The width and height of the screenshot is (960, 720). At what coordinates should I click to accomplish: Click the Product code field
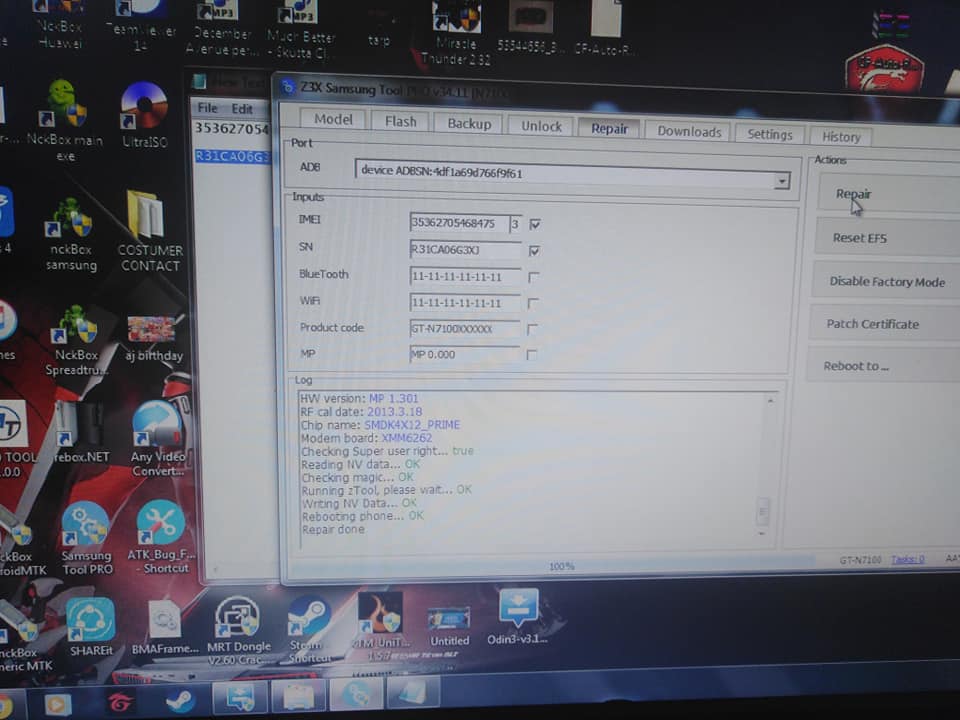[464, 329]
